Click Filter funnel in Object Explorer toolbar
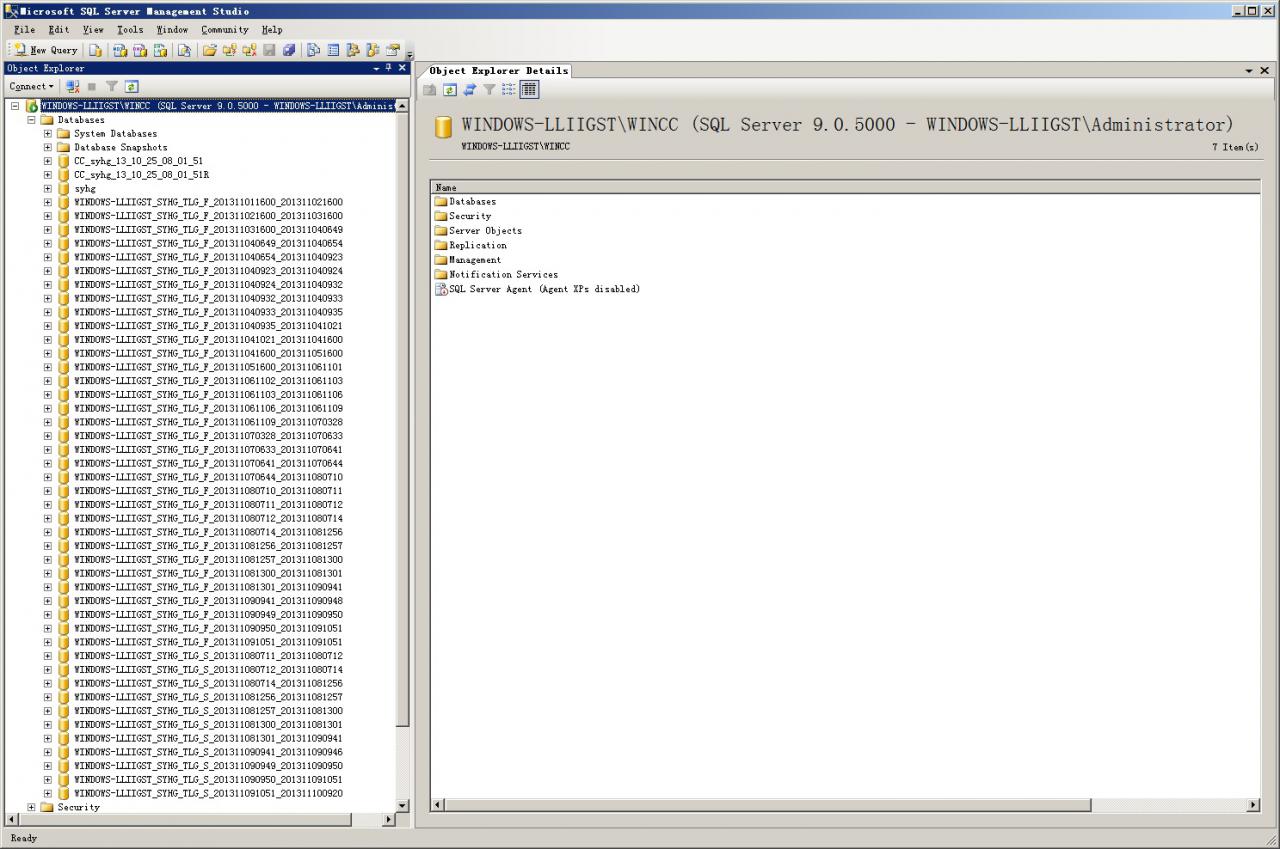The image size is (1280, 849). (112, 87)
